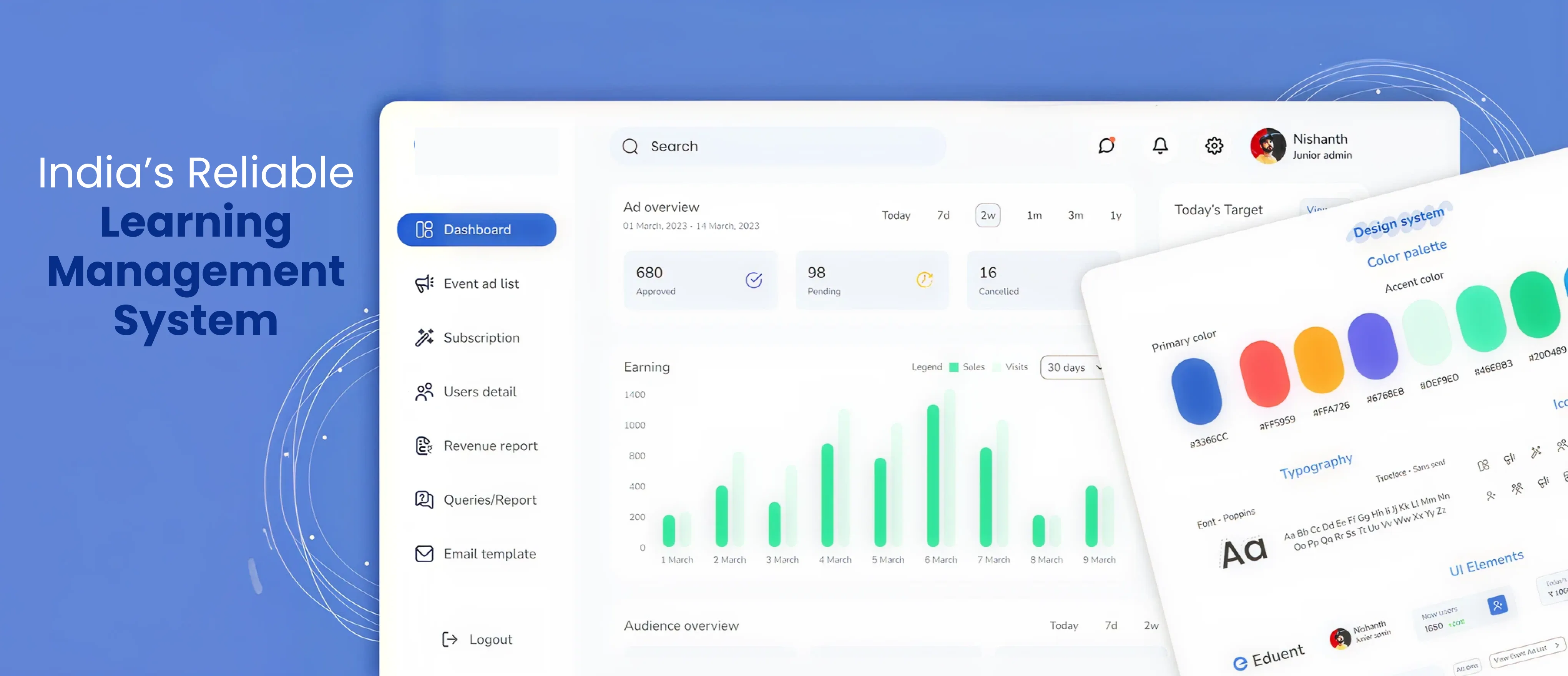
Task: Open the Dashboard sidebar item
Action: coord(477,229)
